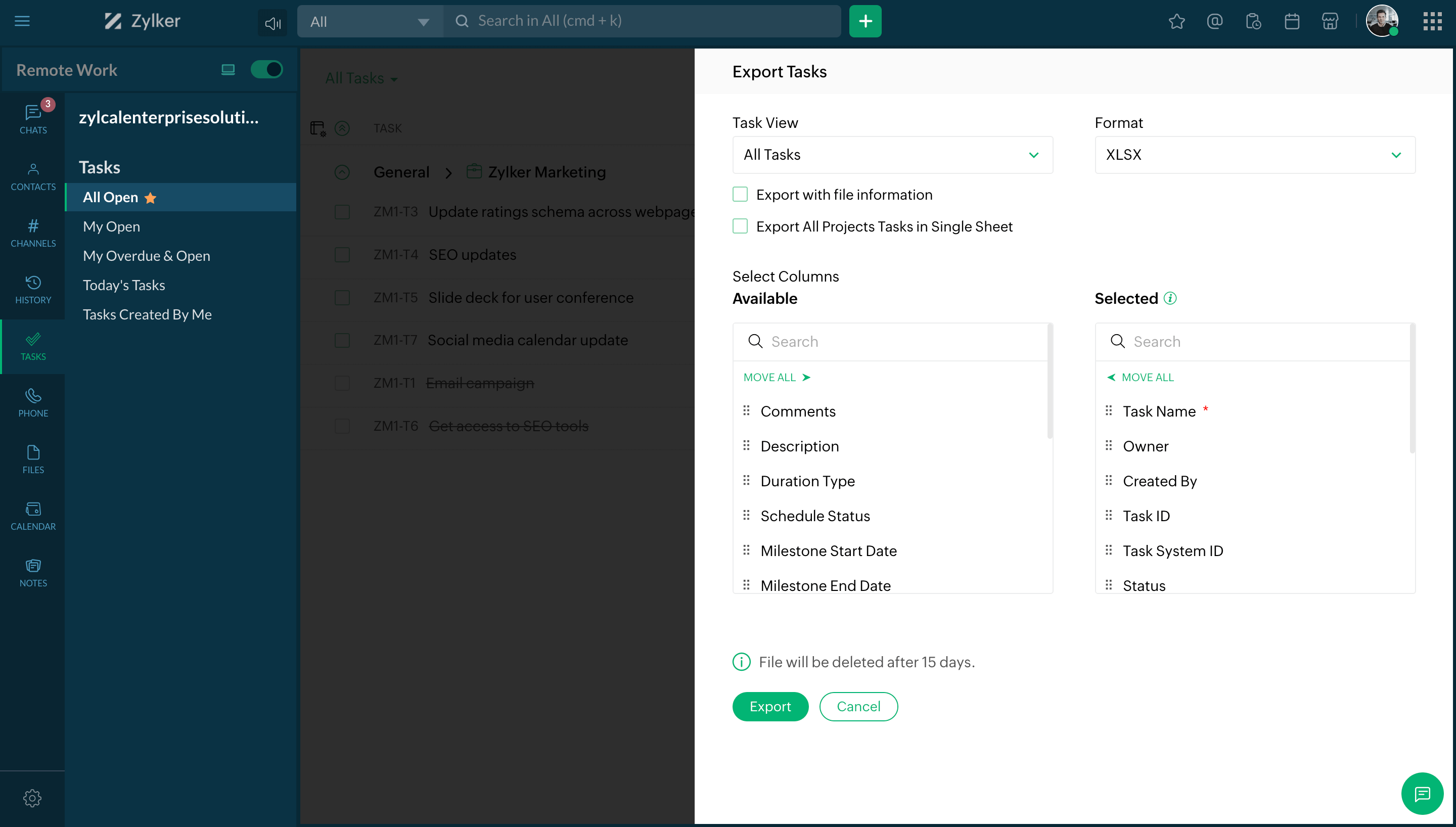Click the Tasks icon in sidebar
Screen dimensions: 1456x827
coord(33,345)
